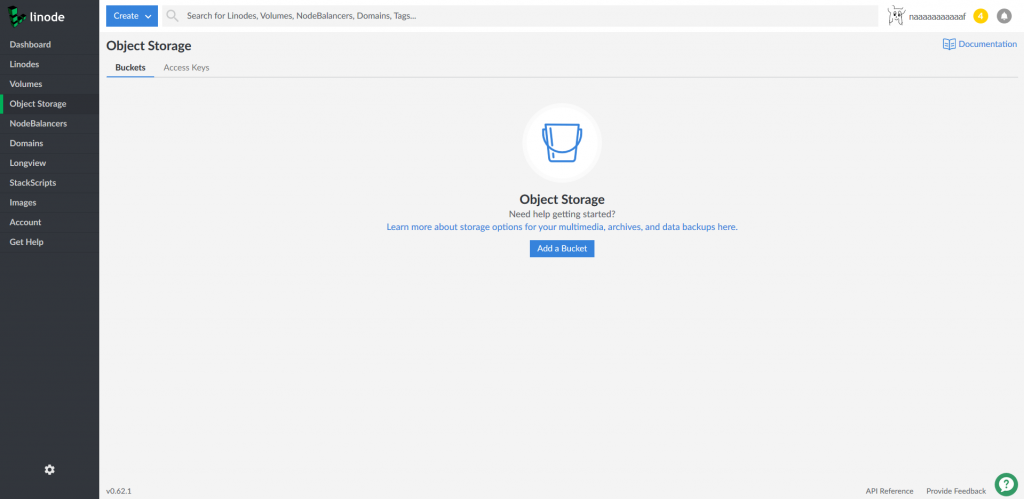Image resolution: width=1024 pixels, height=499 pixels.
Task: Switch to the Access Keys tab
Action: (x=186, y=67)
